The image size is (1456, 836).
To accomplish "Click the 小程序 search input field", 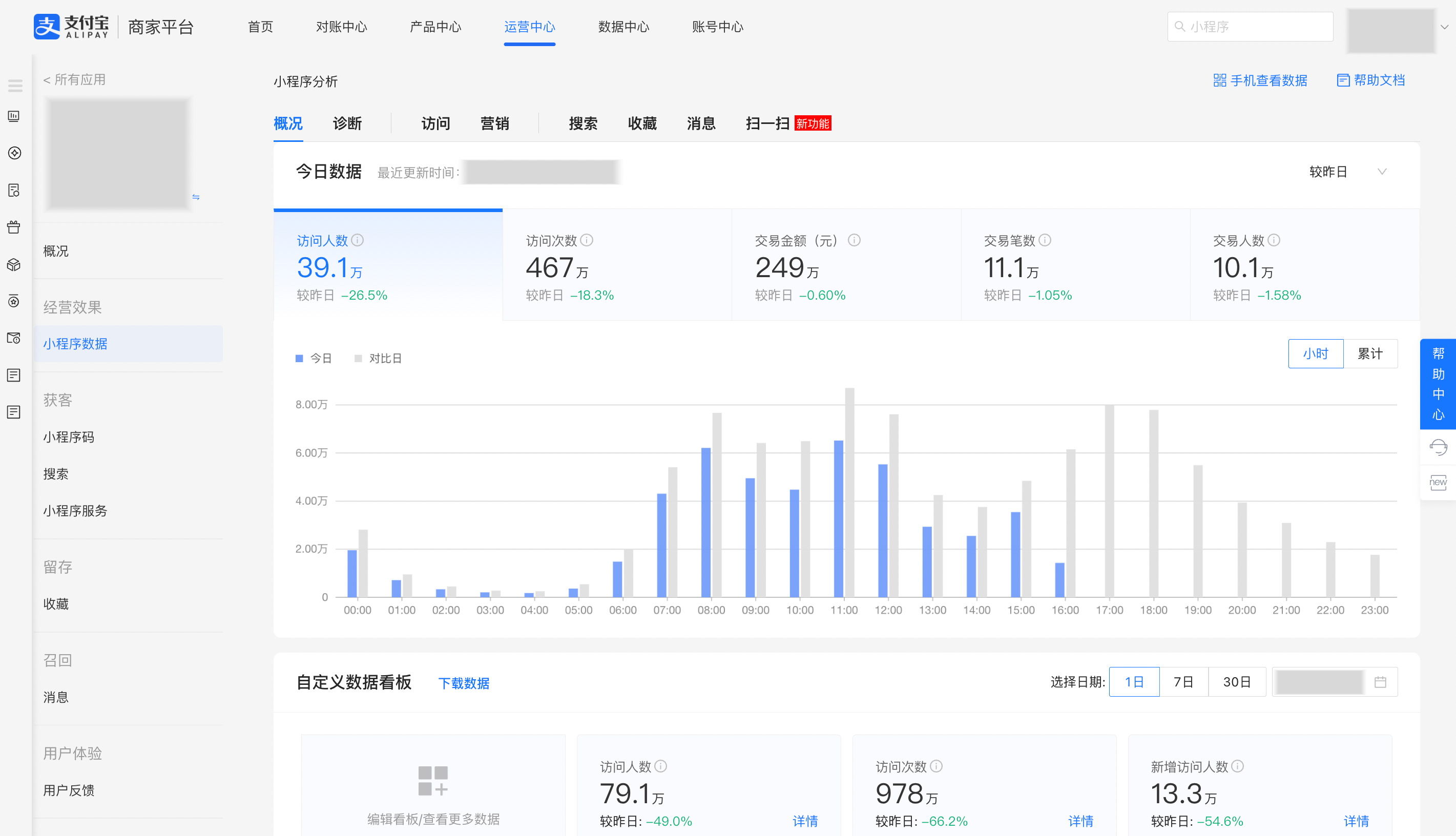I will coord(1251,27).
